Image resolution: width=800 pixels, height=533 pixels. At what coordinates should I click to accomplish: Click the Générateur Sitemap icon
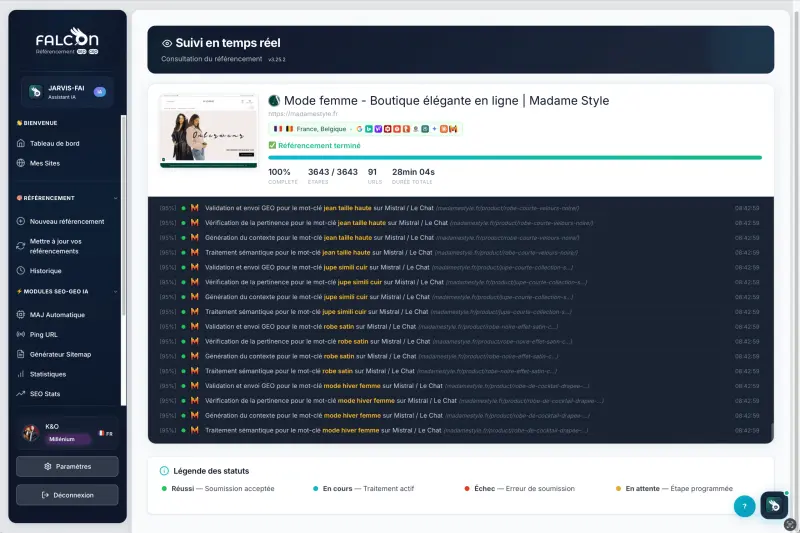tap(21, 354)
